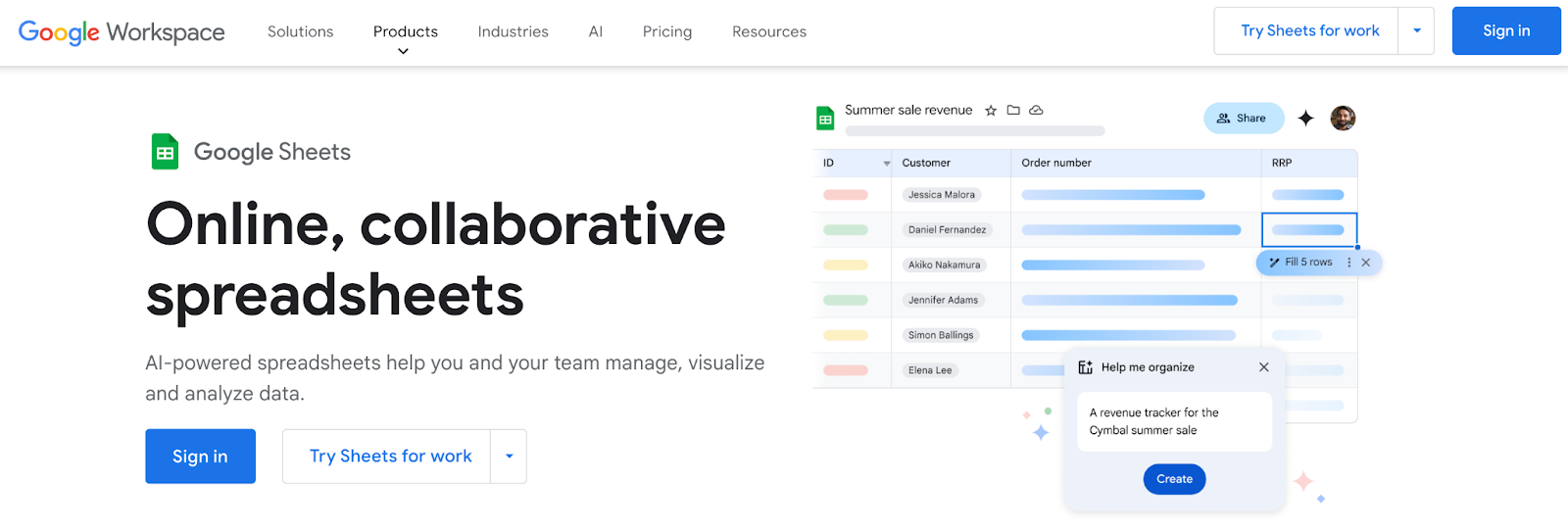Click the order number bar in Jennifer Adams row
The width and height of the screenshot is (1568, 531).
click(1130, 301)
